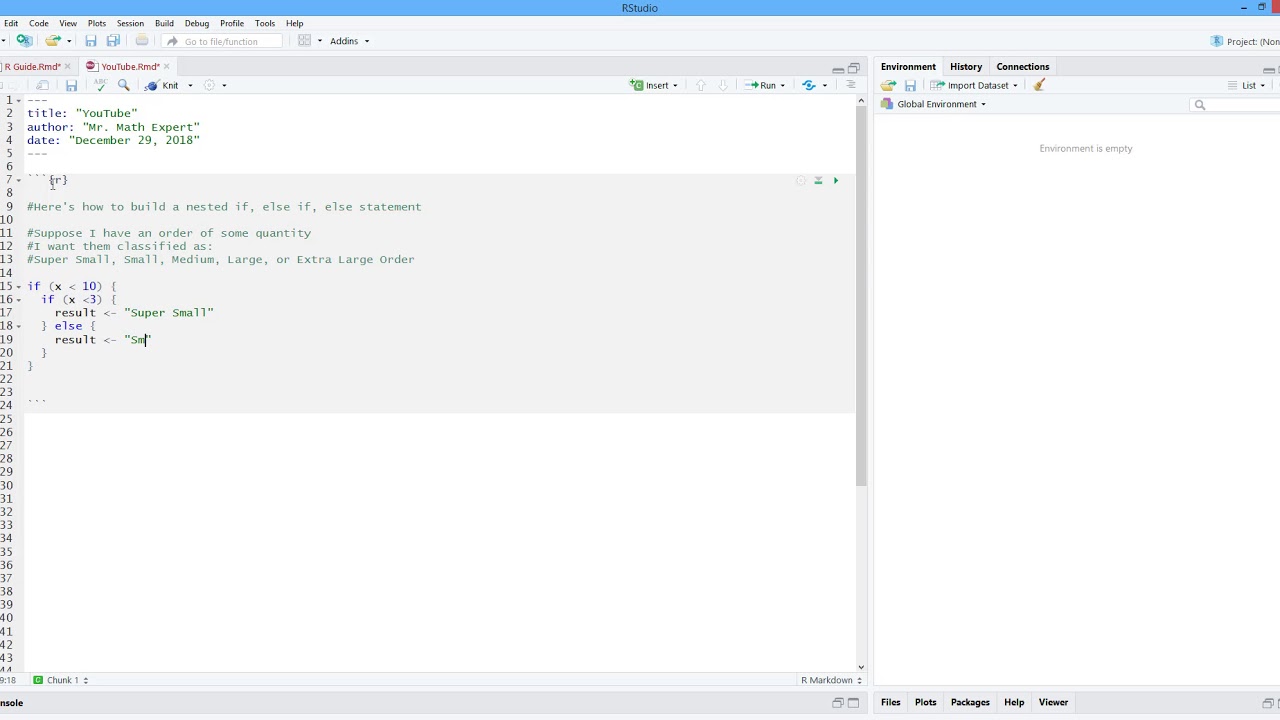1280x720 pixels.
Task: Click the open file folder icon
Action: pyautogui.click(x=53, y=41)
